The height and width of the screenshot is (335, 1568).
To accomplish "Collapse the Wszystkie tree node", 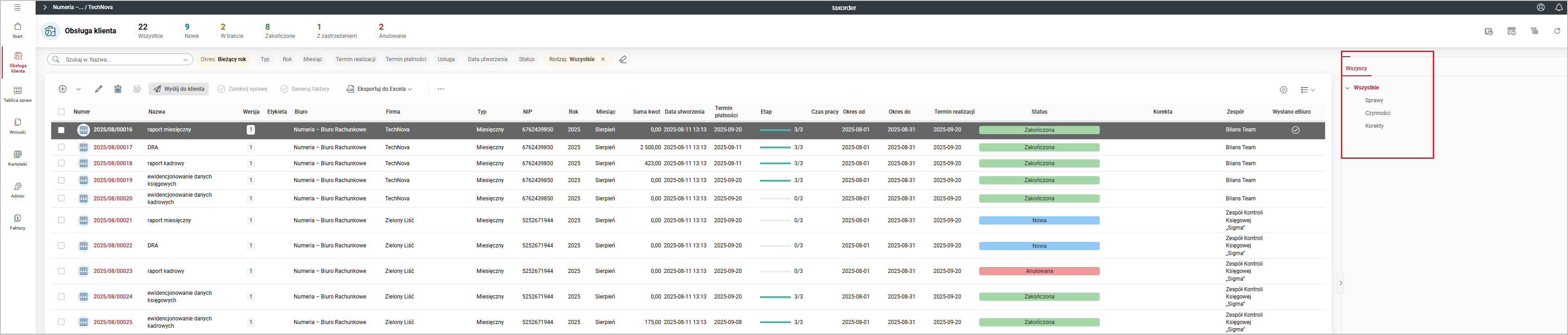I will [1347, 88].
